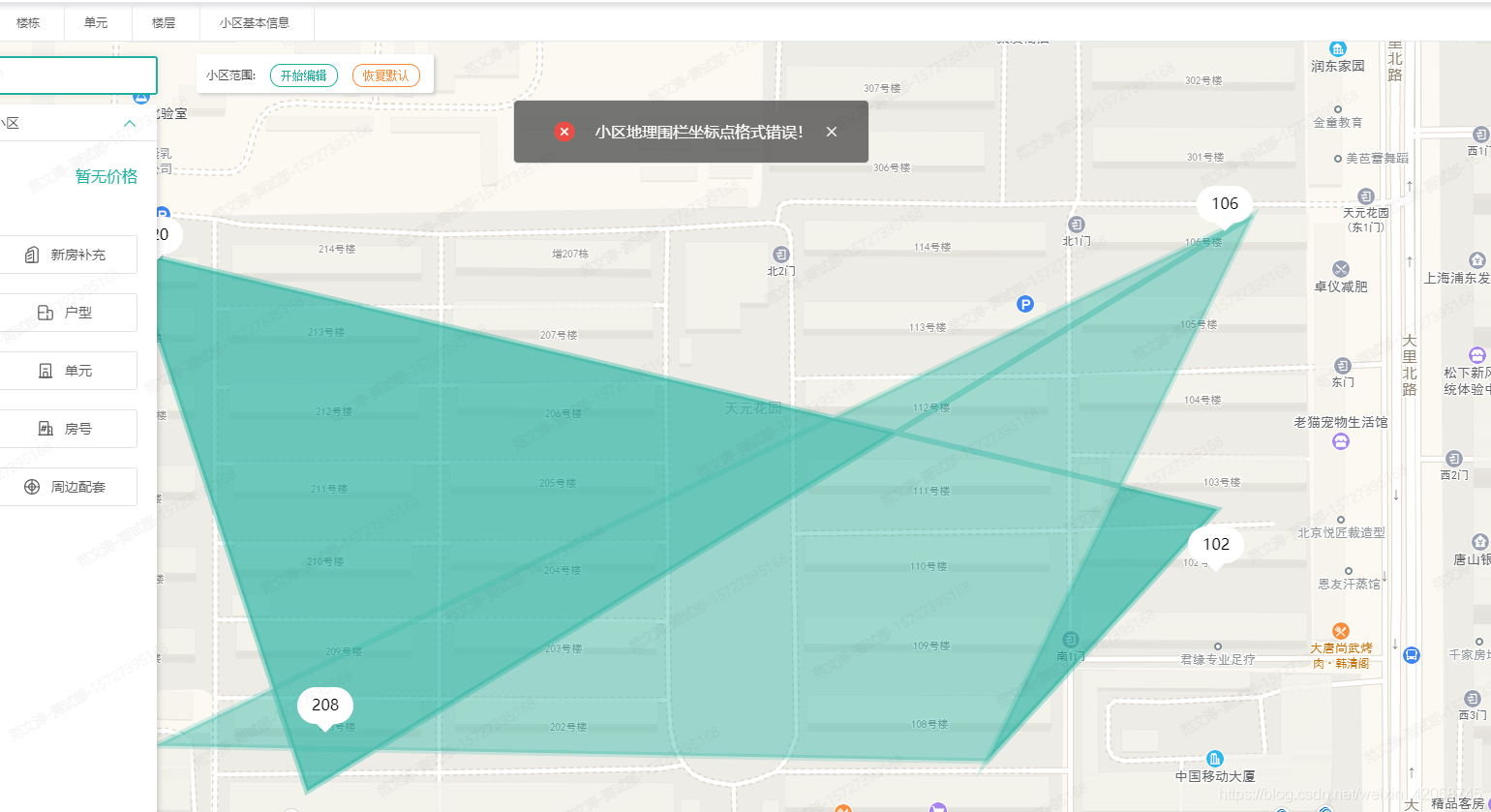1491x812 pixels.
Task: Open the 楼层 tab
Action: 165,22
